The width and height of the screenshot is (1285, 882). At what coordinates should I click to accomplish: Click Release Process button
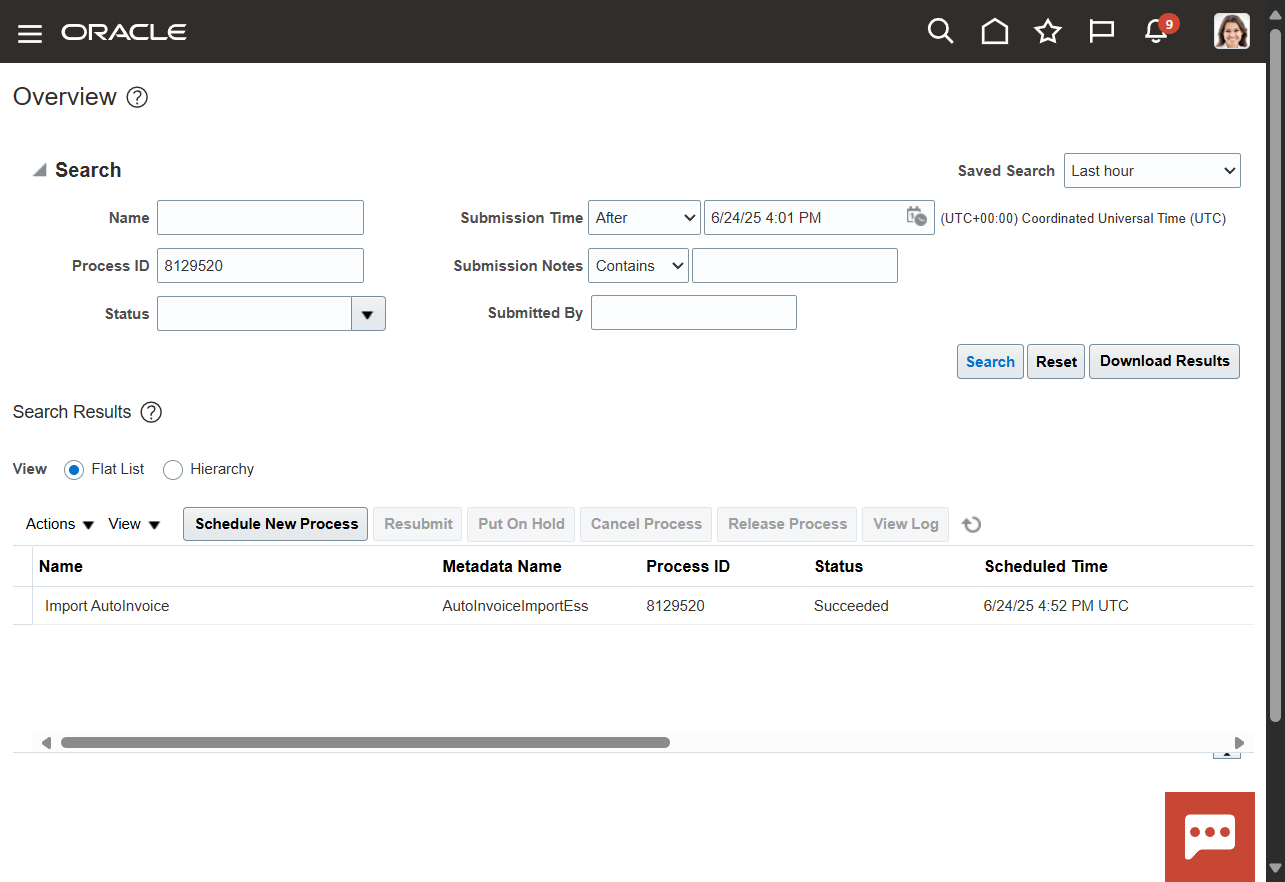(787, 524)
